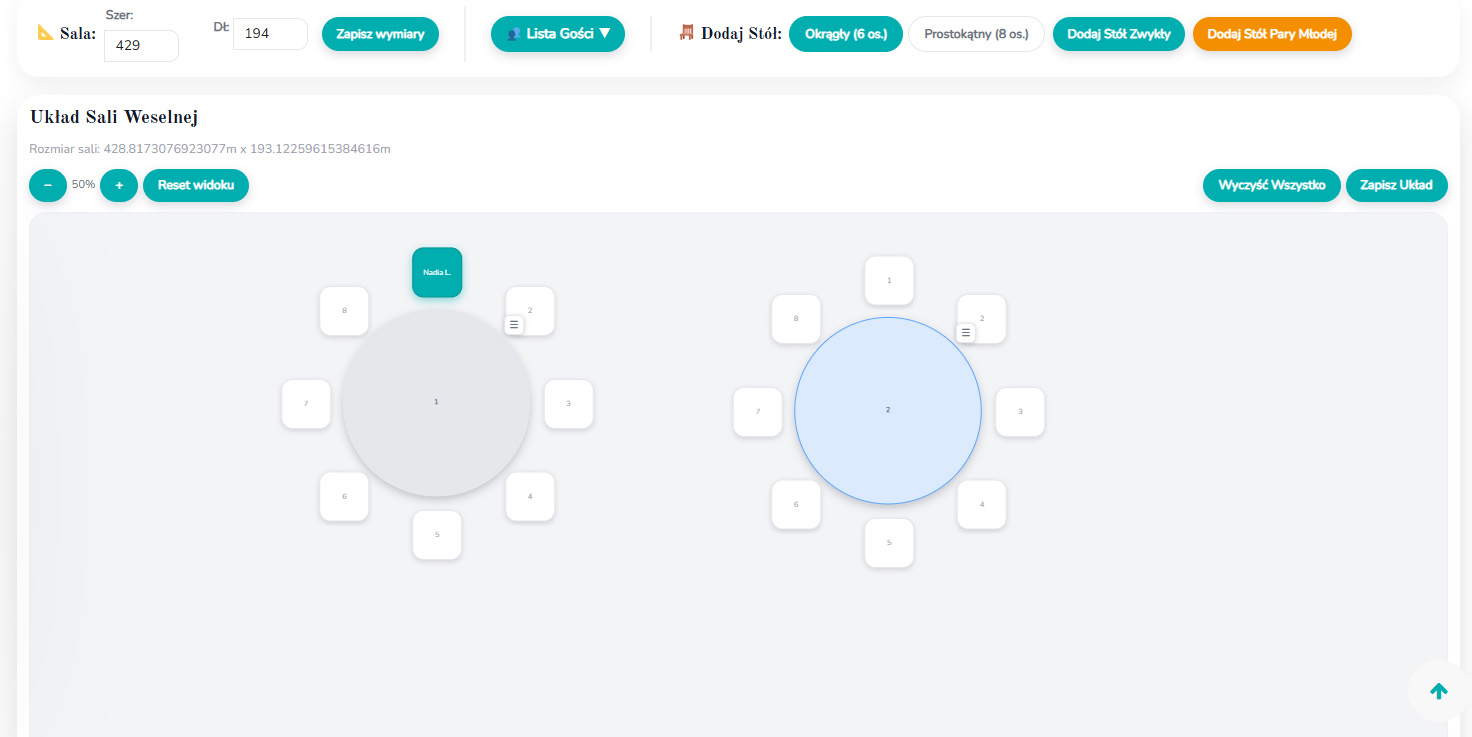Select the Okrągły (6 os.) table type
Screen dimensions: 1472x737
(x=845, y=34)
